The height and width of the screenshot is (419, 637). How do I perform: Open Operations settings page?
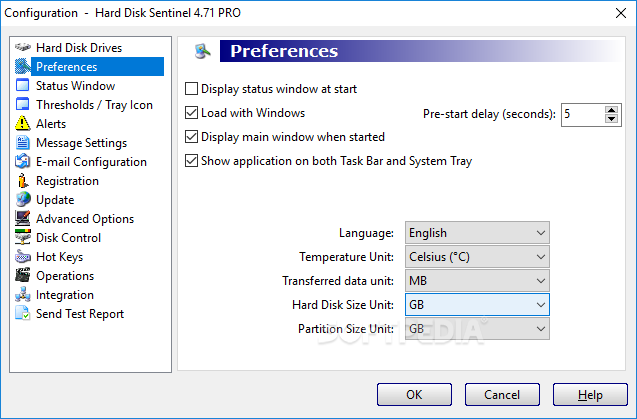pyautogui.click(x=65, y=276)
